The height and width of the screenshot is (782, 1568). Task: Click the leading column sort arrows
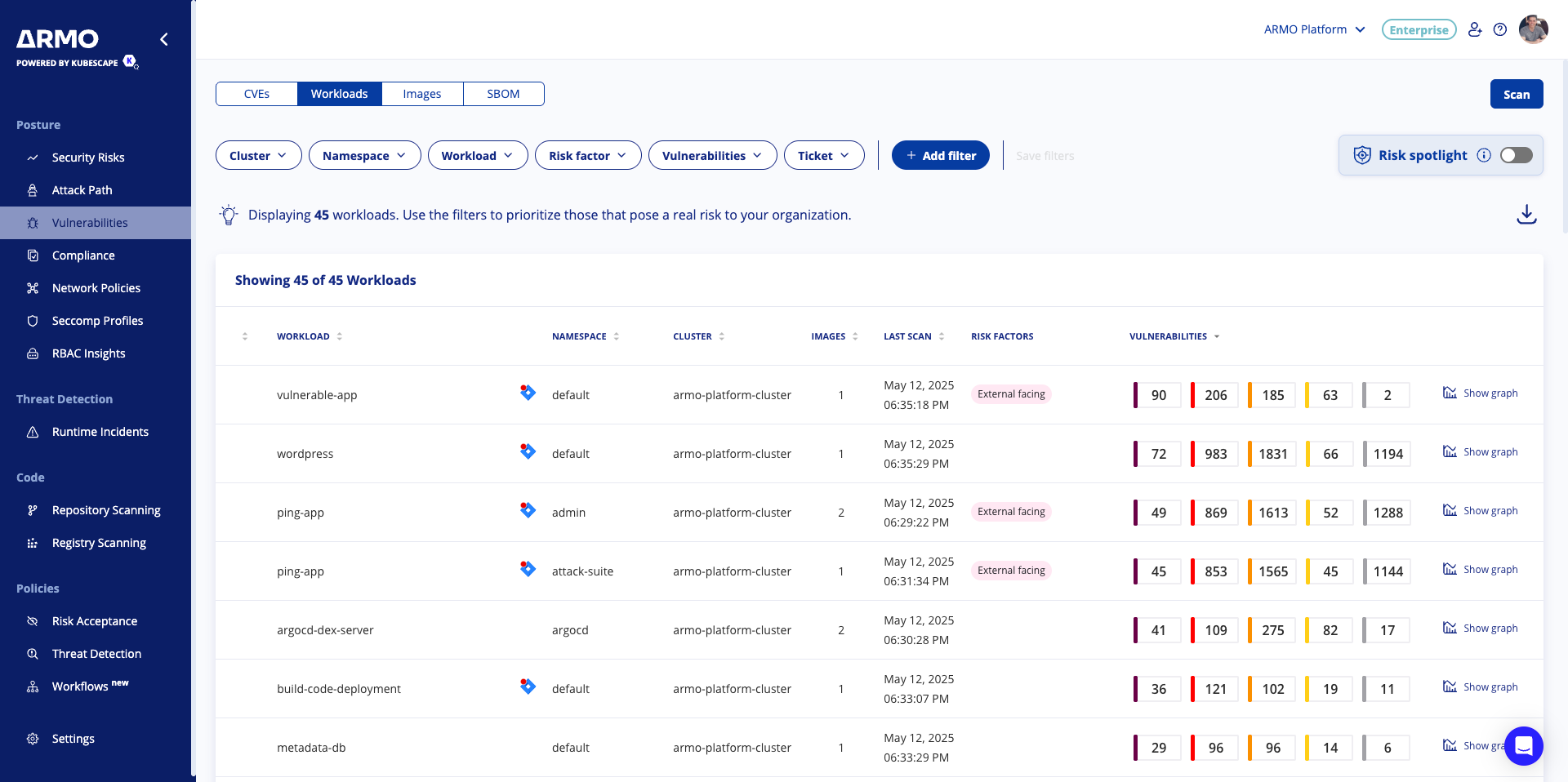click(245, 336)
